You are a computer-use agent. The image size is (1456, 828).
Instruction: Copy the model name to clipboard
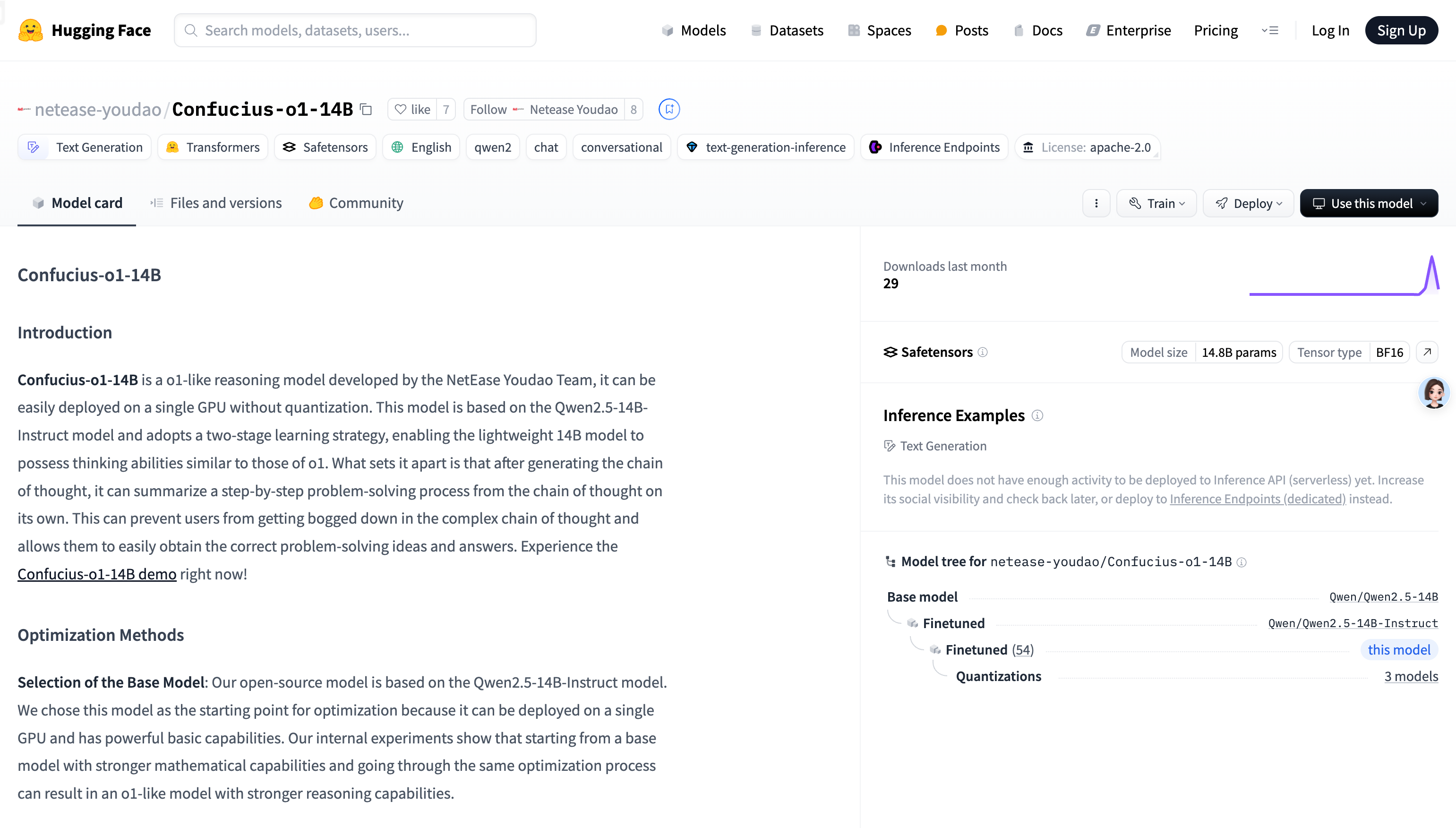point(366,109)
